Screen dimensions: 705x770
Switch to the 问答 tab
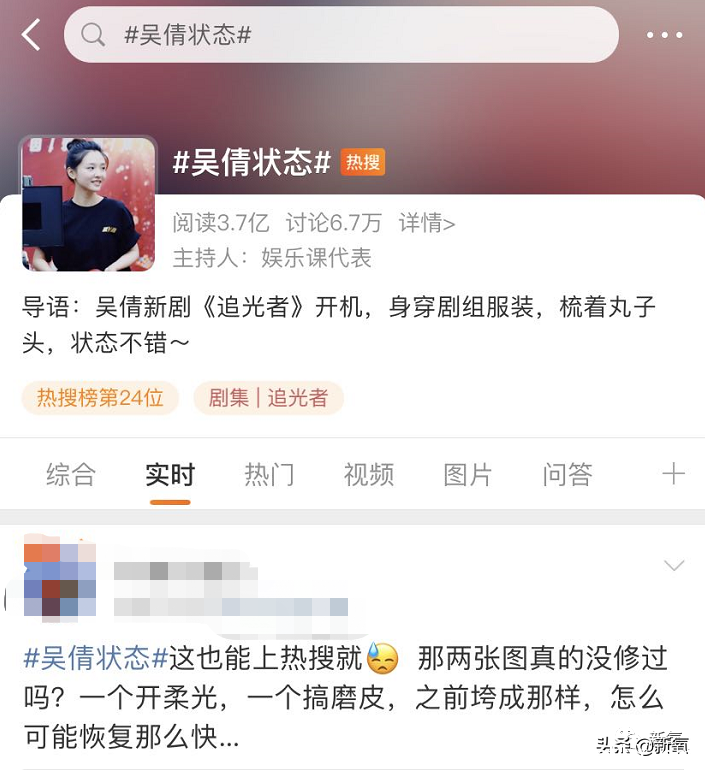point(567,474)
